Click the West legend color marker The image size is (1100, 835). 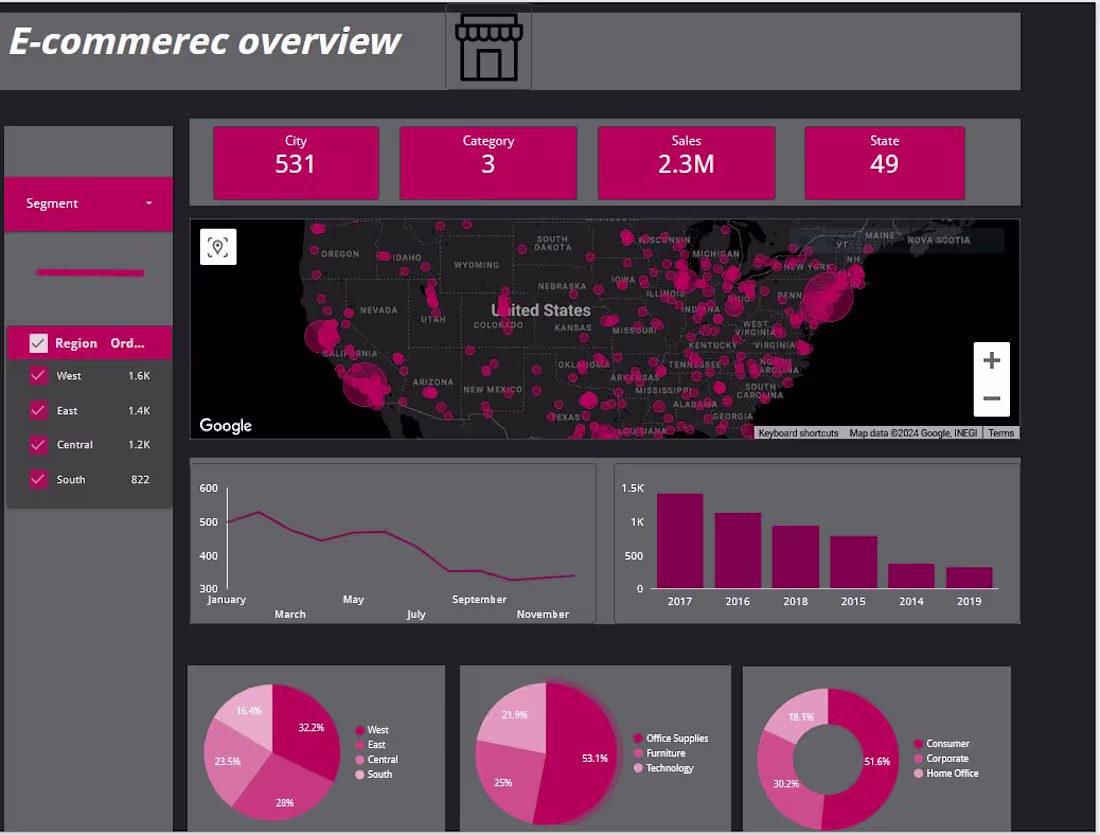point(360,730)
